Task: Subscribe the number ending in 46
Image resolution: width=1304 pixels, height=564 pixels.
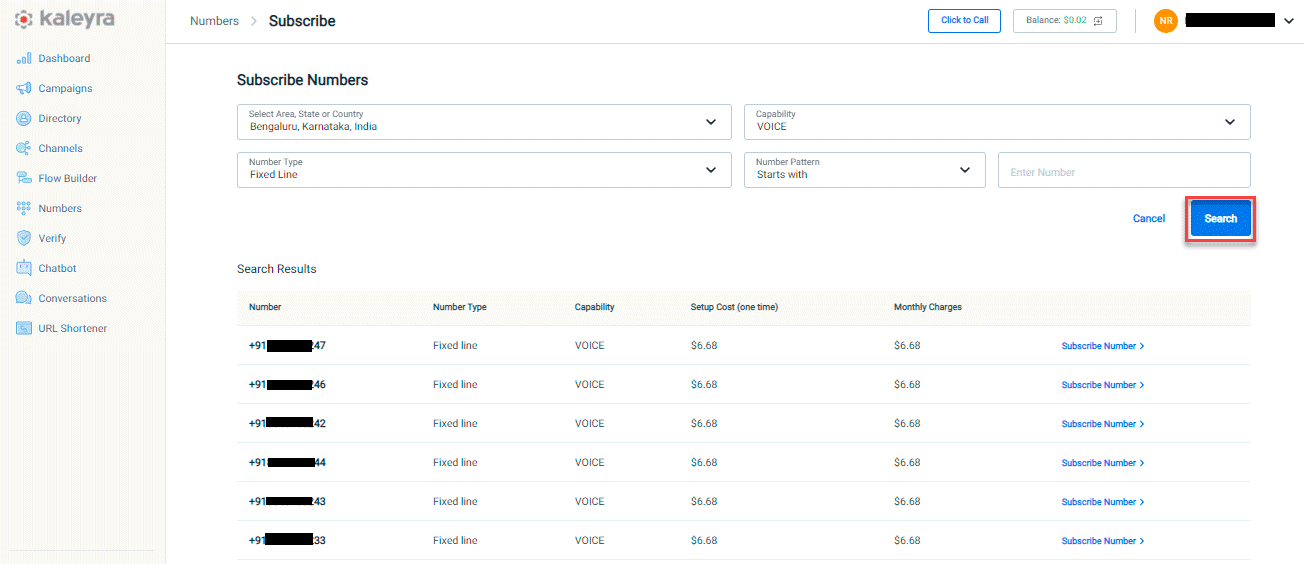Action: tap(1103, 385)
